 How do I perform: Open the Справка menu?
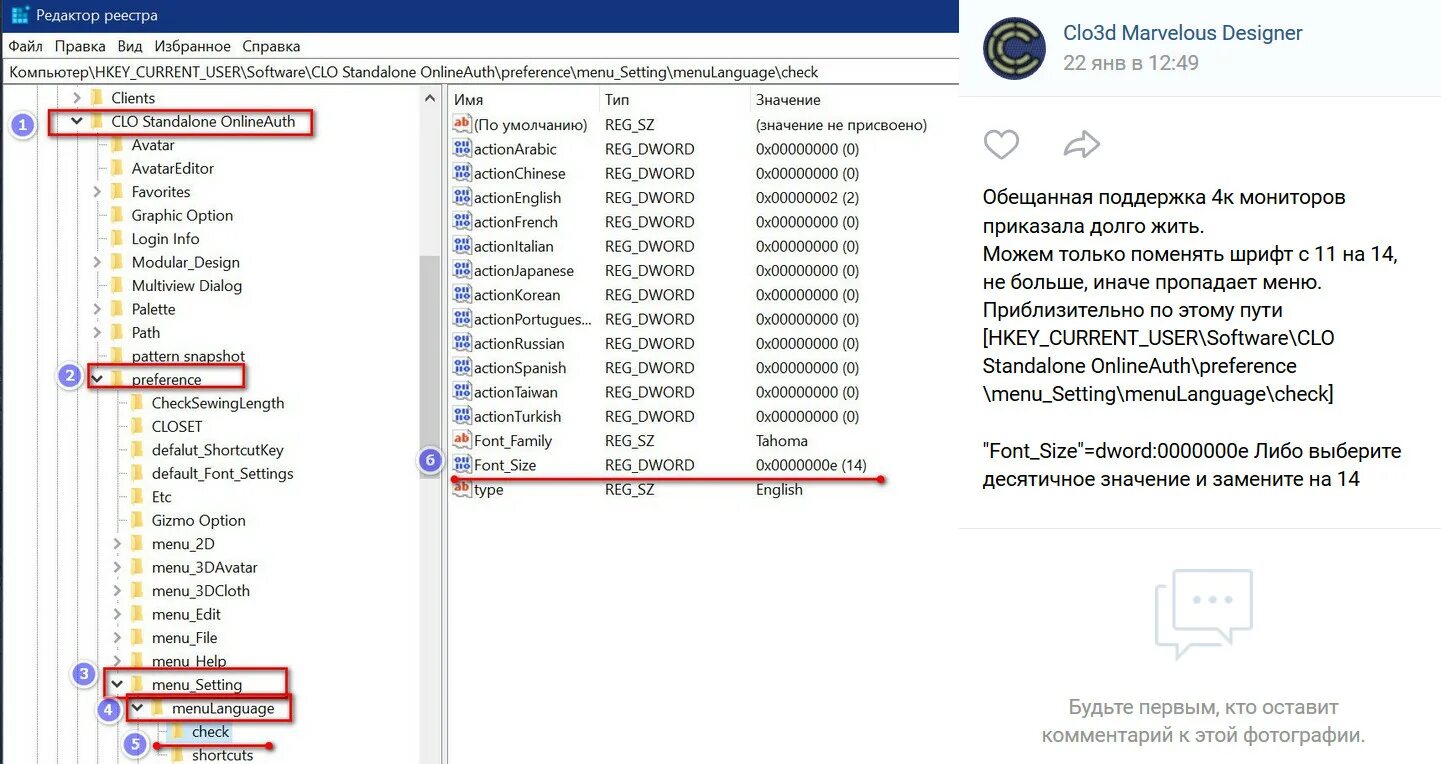(x=271, y=46)
